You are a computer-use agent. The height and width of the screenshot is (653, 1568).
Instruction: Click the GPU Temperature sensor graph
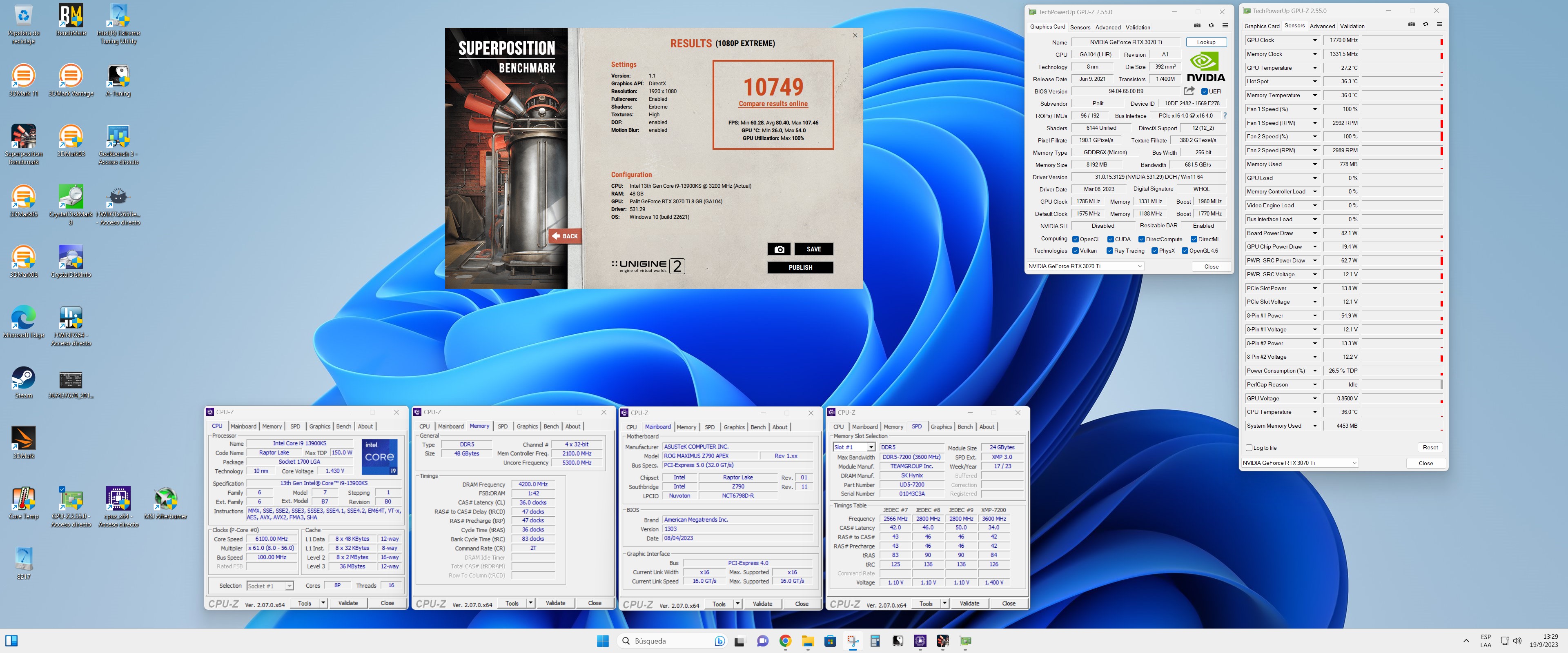[1402, 68]
